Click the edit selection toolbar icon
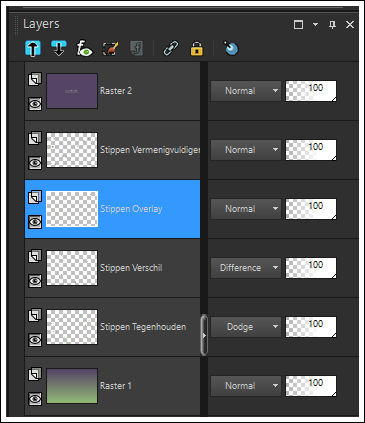Screen dimensions: 365x423 (x=111, y=49)
